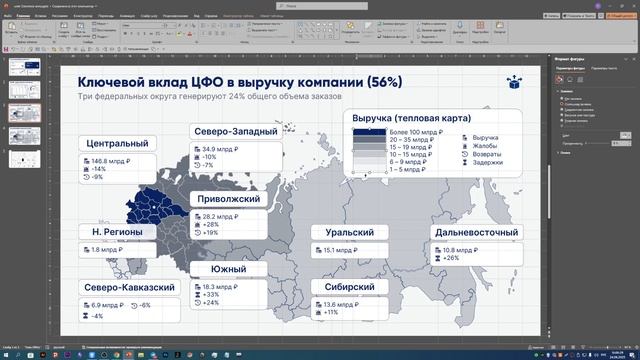Select slide 1 thumbnail in the slide panel
The image size is (640, 360).
(x=24, y=67)
